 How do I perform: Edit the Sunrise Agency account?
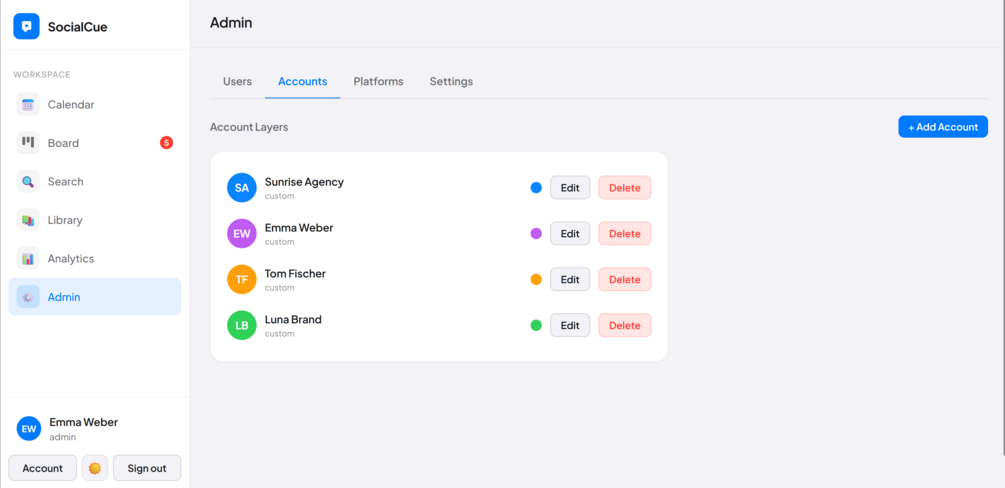coord(570,188)
